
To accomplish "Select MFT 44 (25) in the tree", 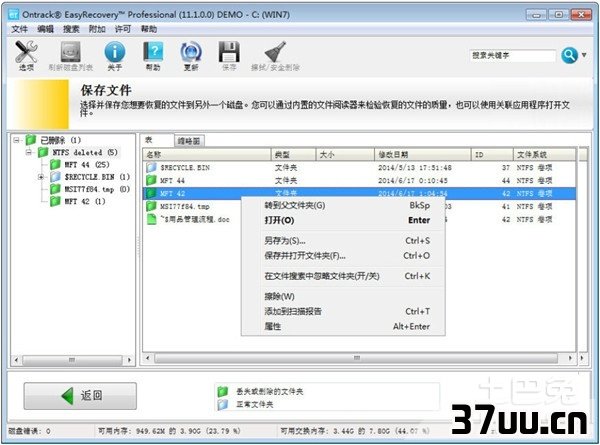I will coord(87,165).
